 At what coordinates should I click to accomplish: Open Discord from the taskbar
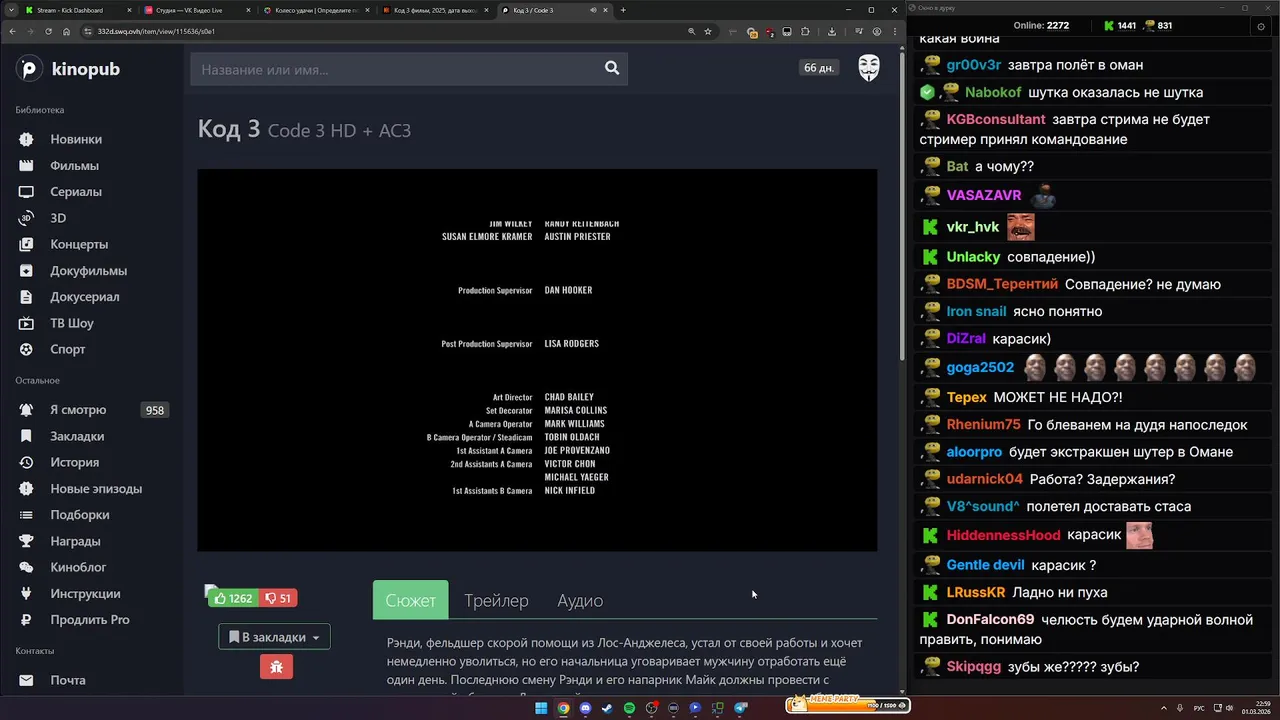pyautogui.click(x=585, y=708)
